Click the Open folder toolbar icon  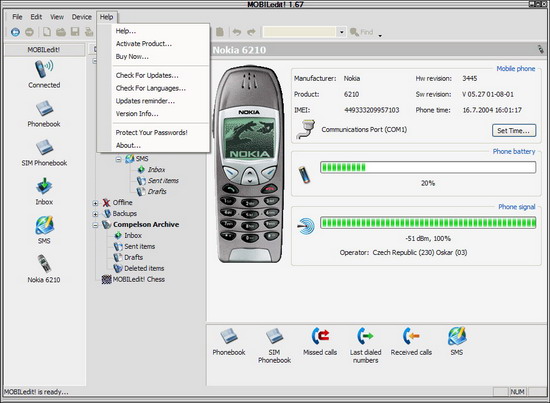[x=61, y=32]
